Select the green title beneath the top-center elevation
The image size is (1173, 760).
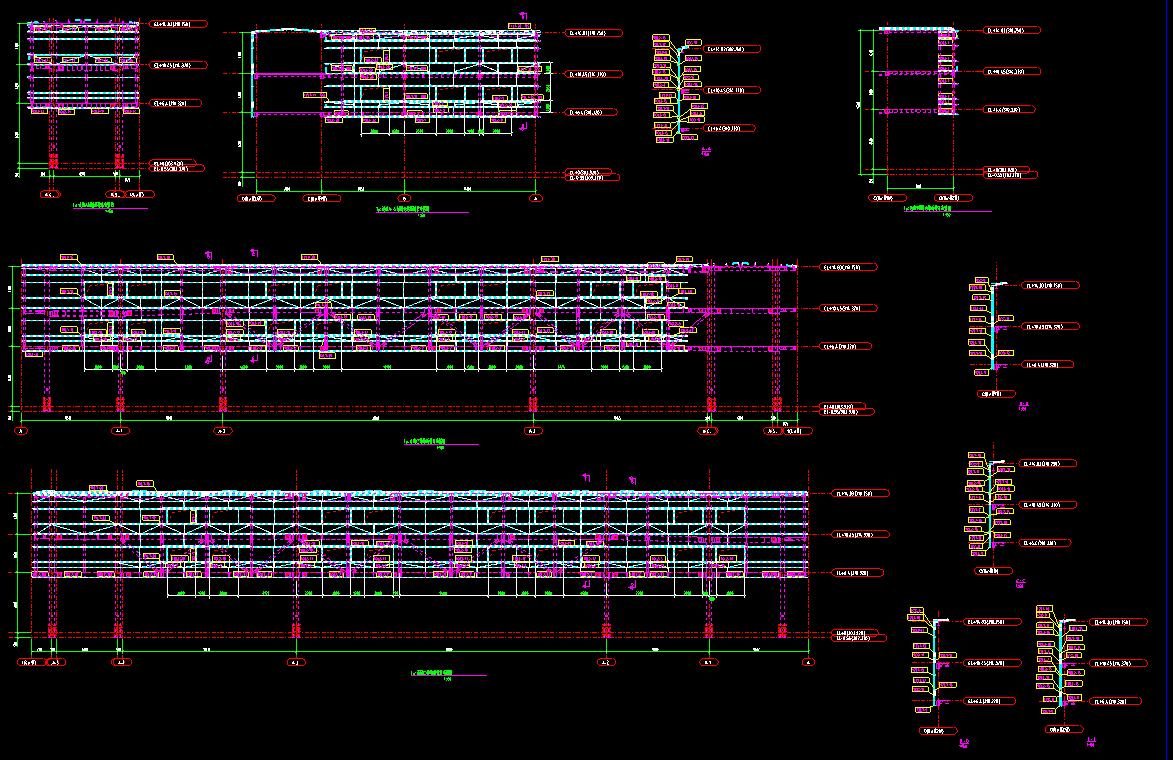[x=402, y=209]
